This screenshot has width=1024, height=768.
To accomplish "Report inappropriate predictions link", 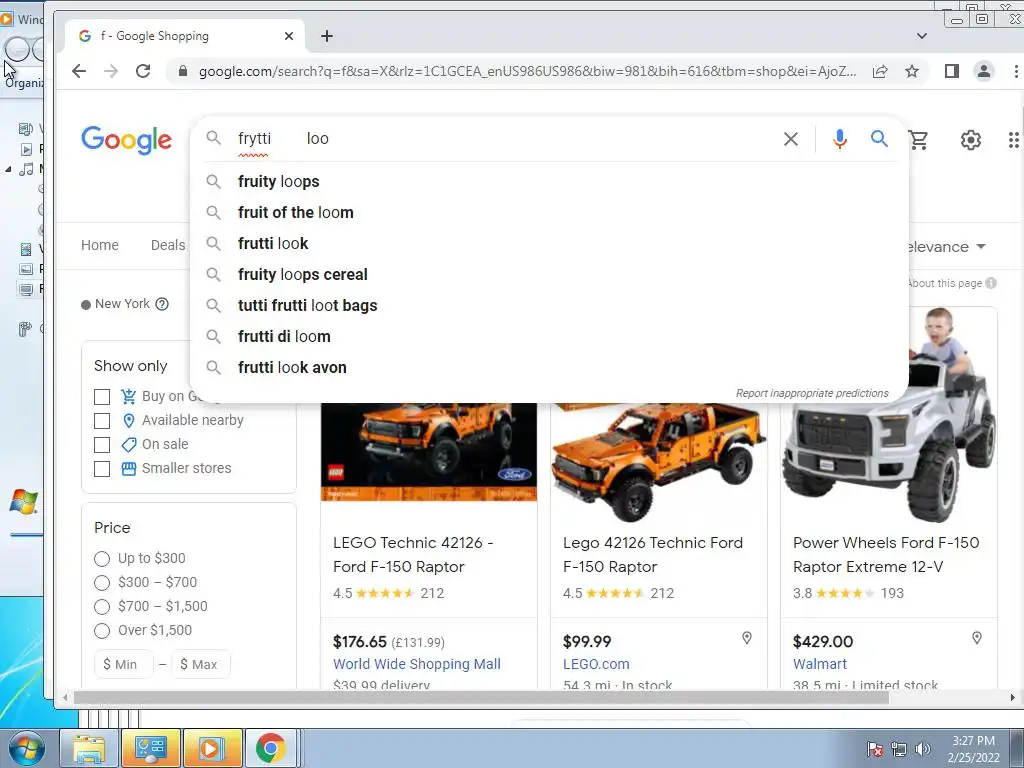I will point(812,393).
